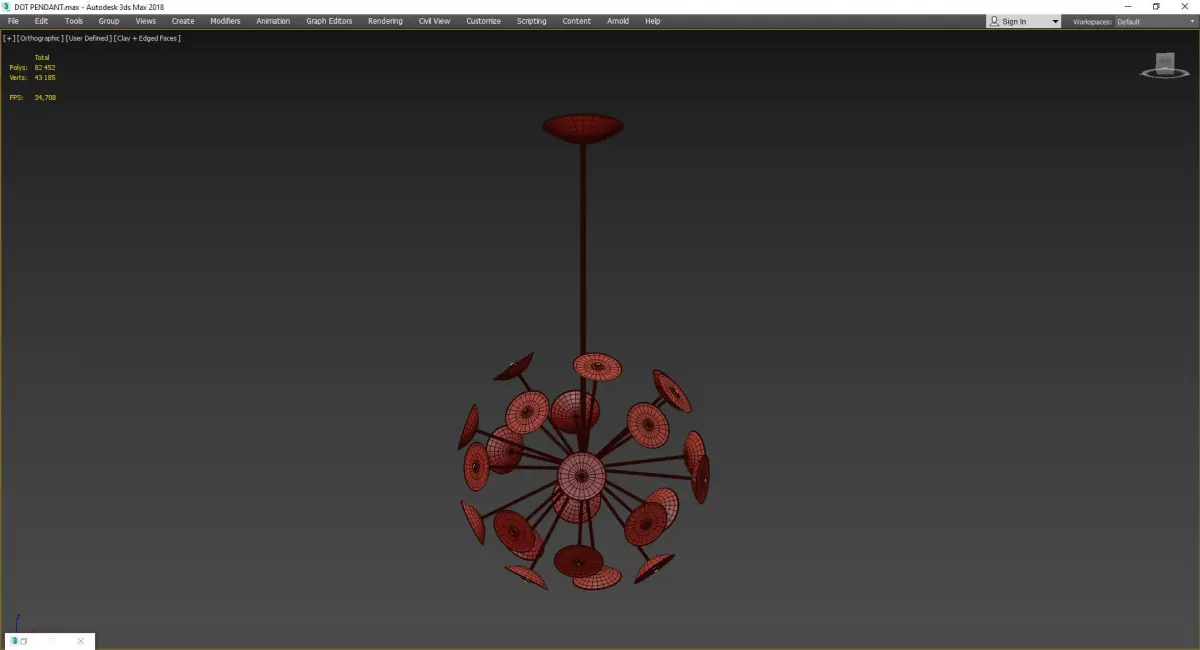
Task: Open the Help menu
Action: [x=652, y=21]
